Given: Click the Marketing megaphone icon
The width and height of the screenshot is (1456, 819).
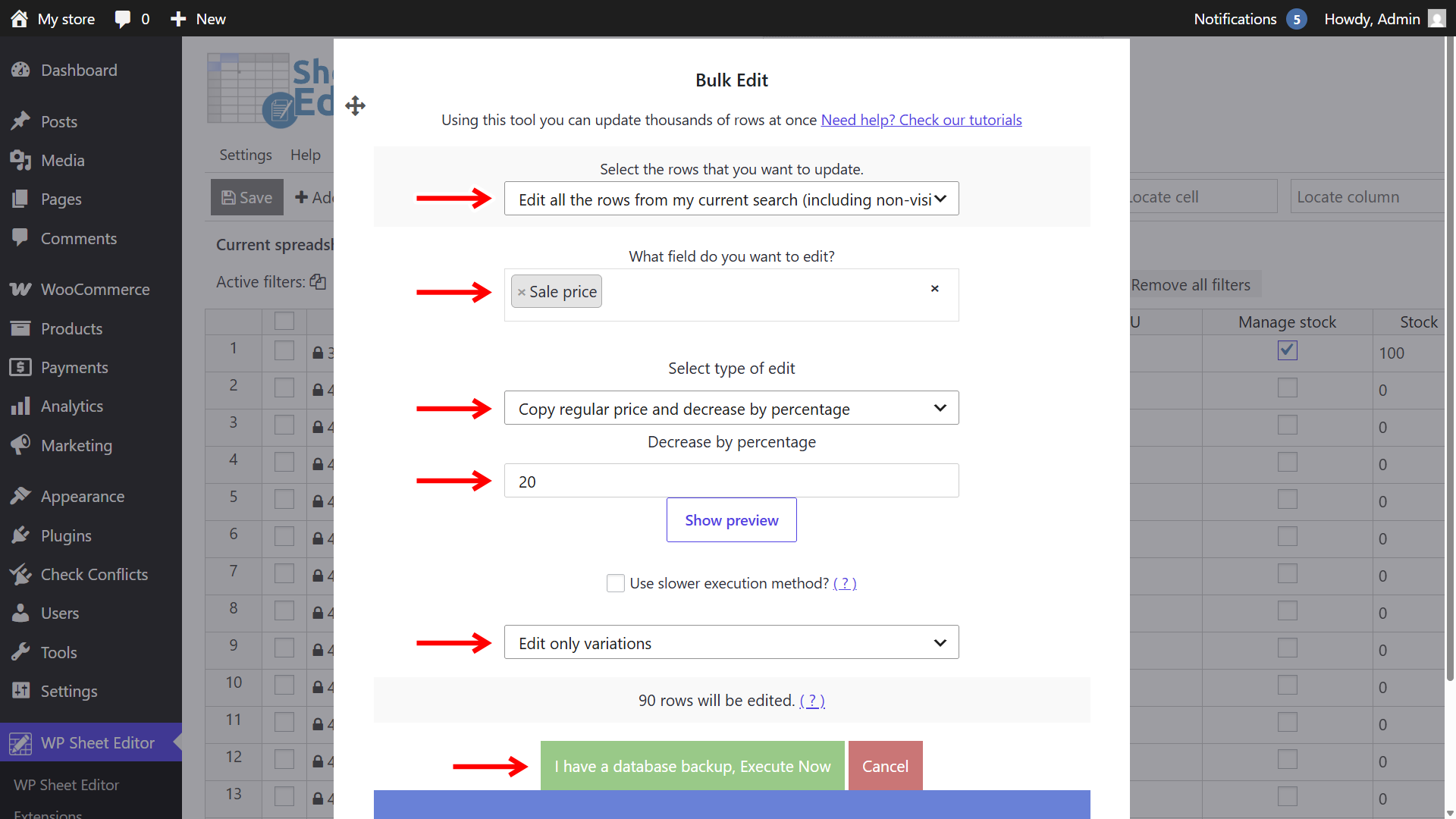Looking at the screenshot, I should (x=20, y=445).
